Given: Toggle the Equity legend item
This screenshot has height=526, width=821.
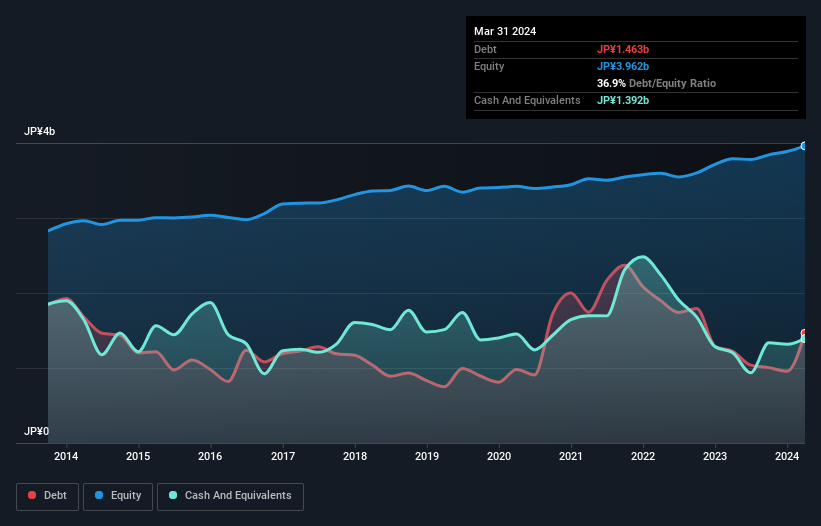Looking at the screenshot, I should click(x=119, y=496).
